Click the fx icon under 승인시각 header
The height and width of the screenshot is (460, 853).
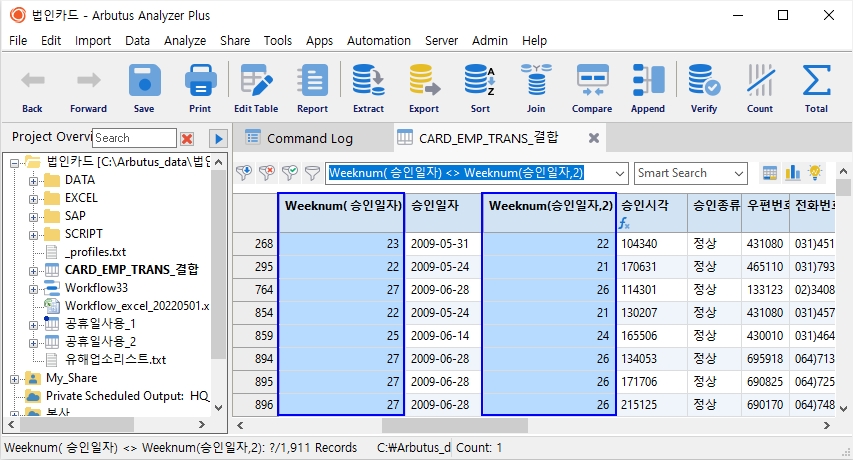tap(624, 223)
